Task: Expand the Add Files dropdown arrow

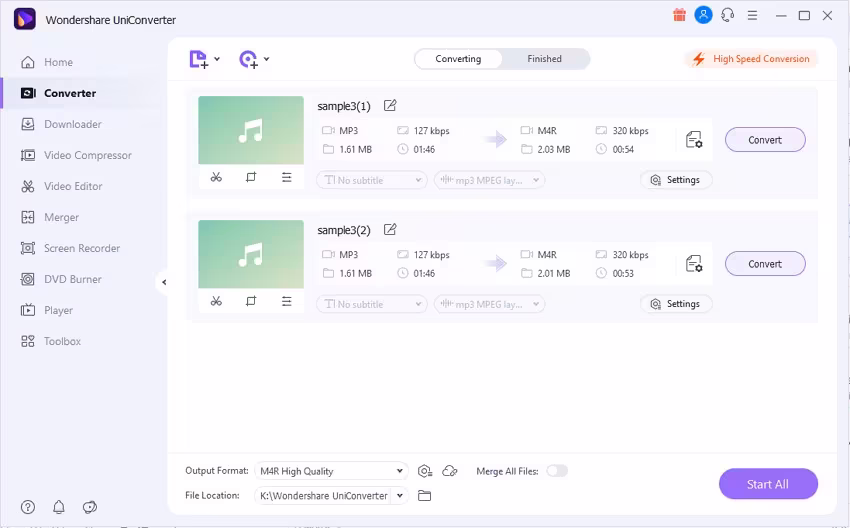Action: click(x=217, y=59)
